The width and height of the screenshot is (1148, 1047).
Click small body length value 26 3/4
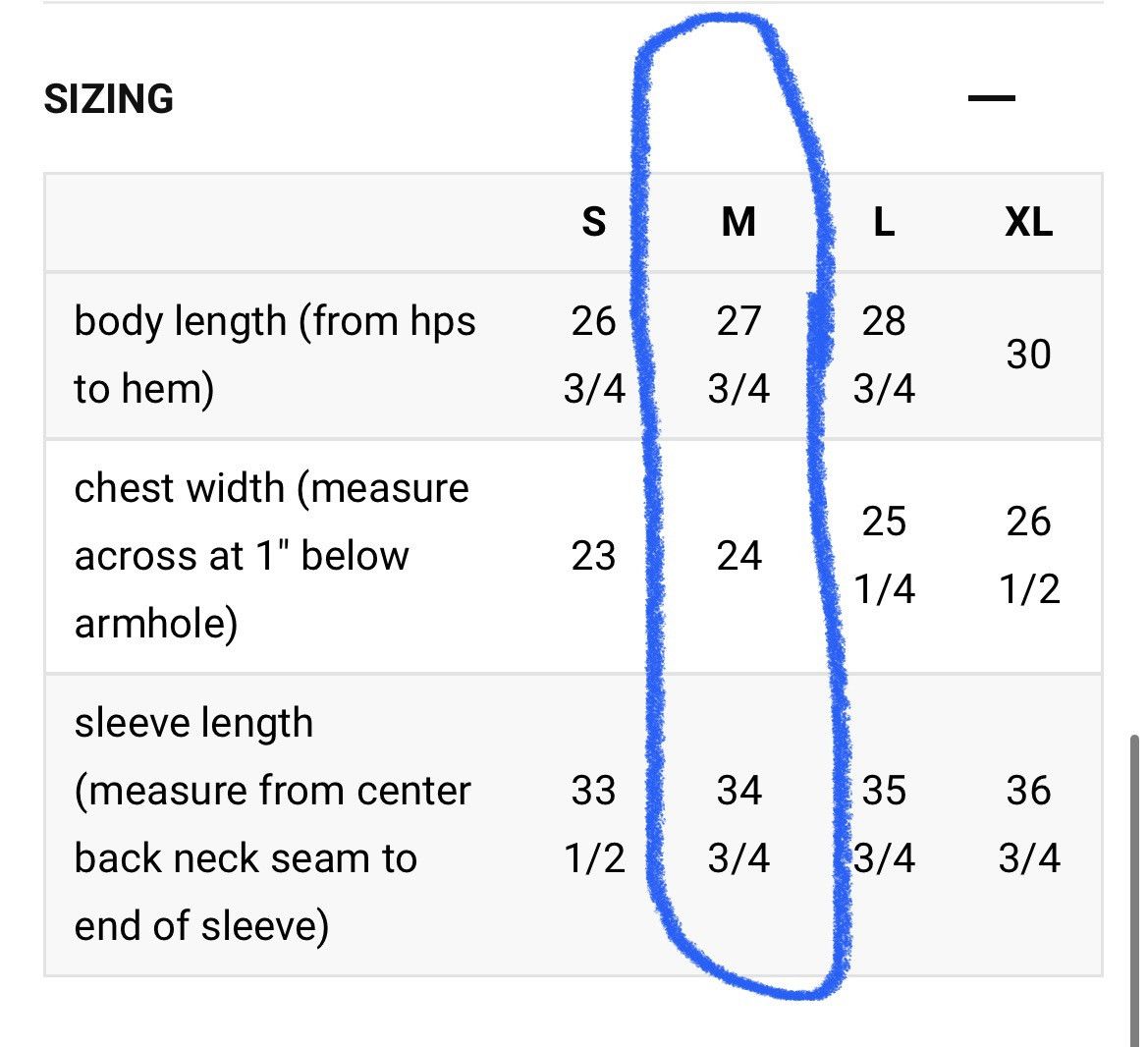pos(594,355)
